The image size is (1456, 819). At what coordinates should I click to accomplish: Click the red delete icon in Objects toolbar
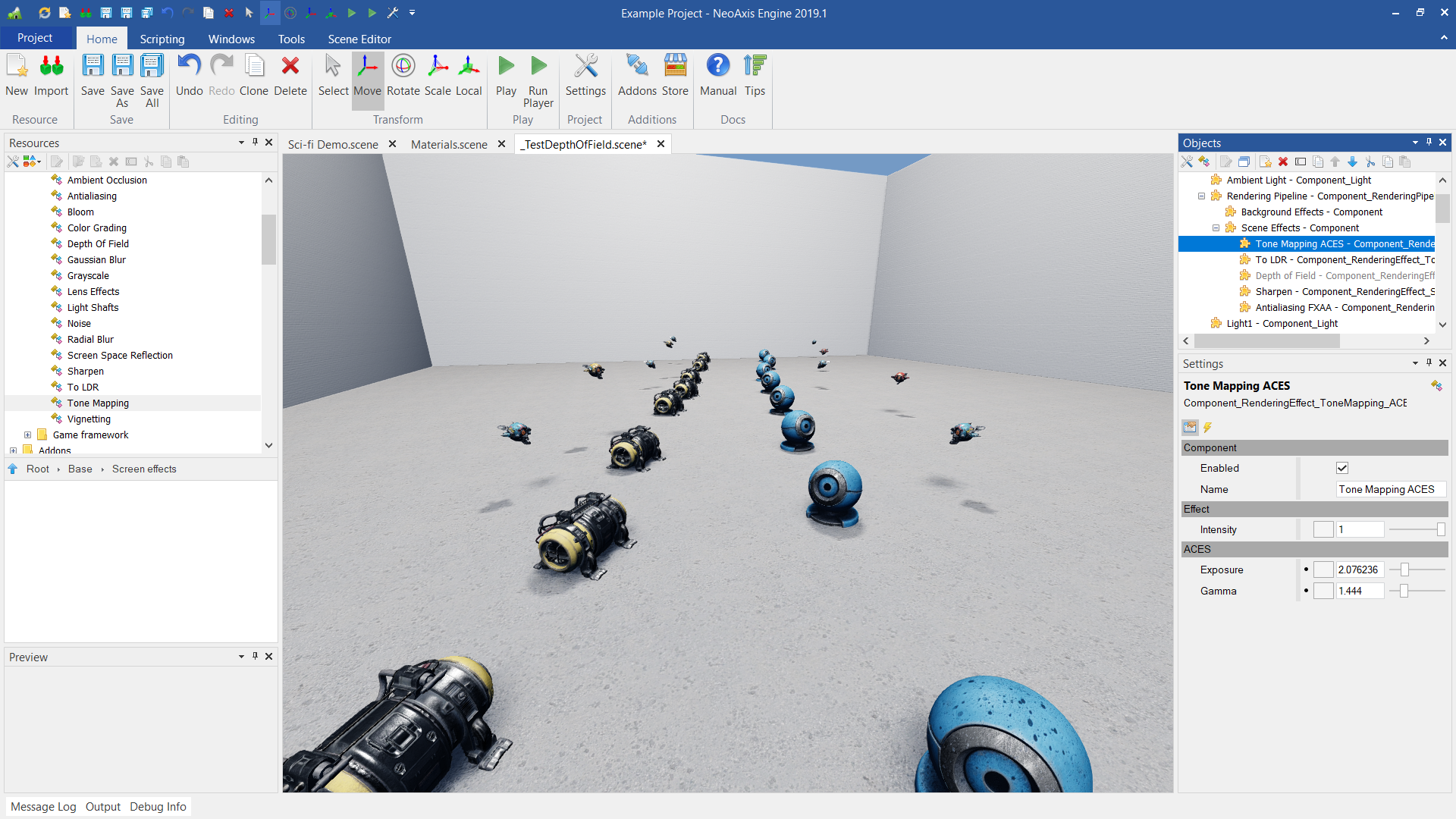coord(1283,162)
